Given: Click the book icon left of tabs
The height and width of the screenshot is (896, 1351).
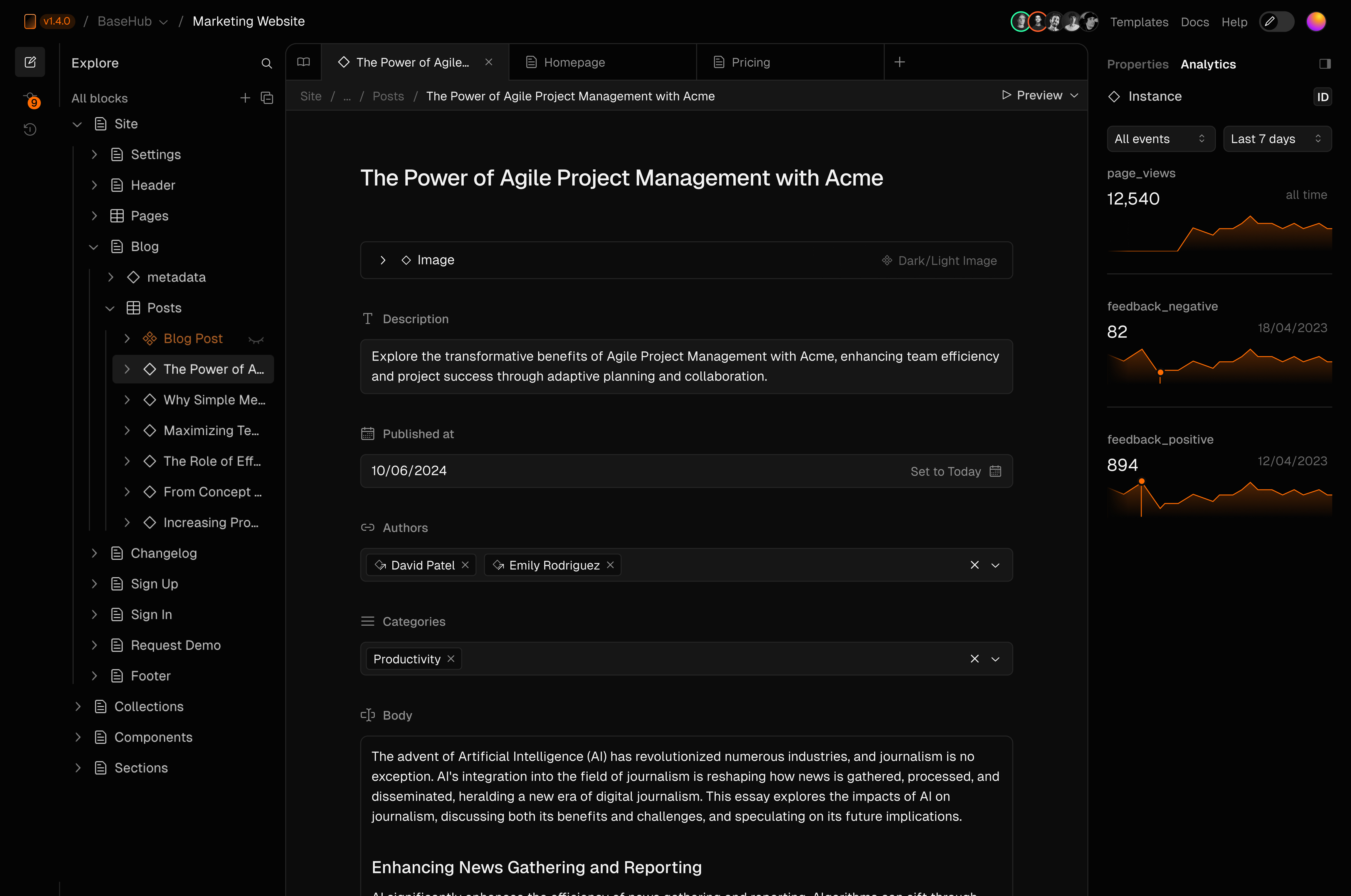Looking at the screenshot, I should [303, 62].
